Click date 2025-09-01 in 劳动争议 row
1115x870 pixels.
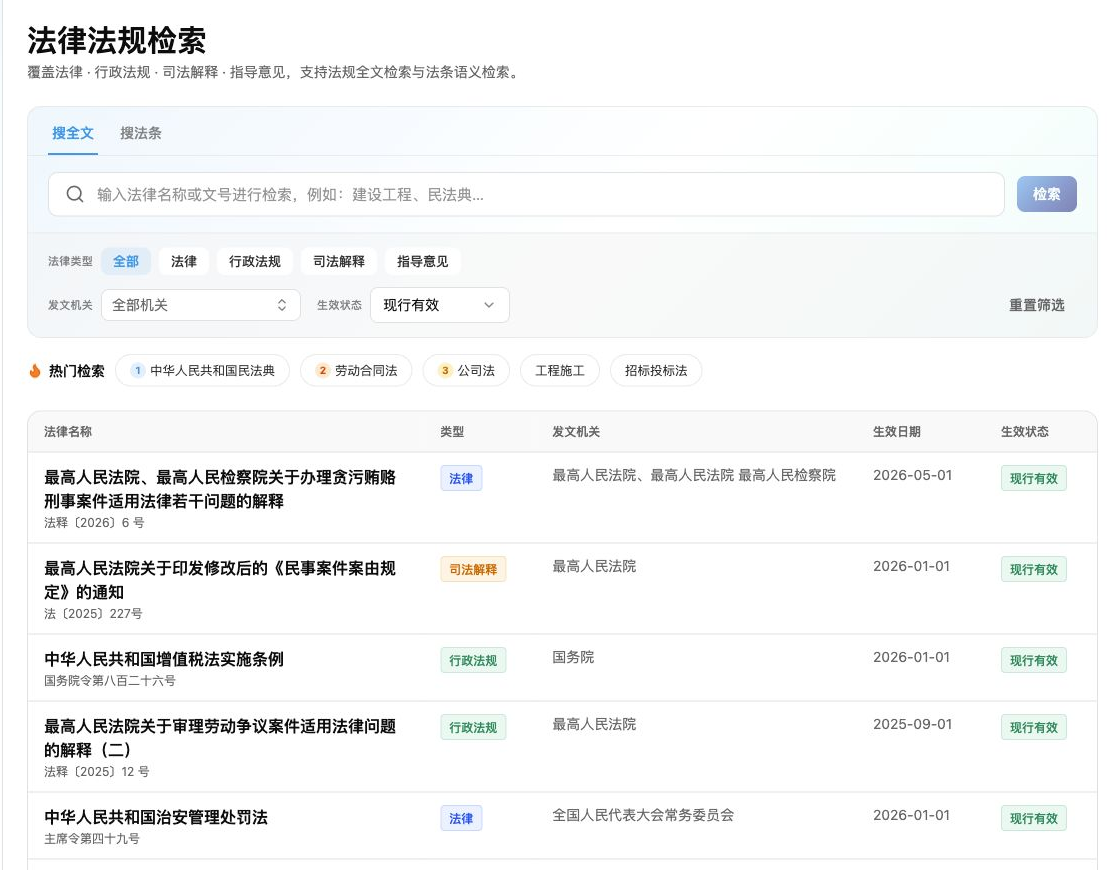tap(912, 724)
